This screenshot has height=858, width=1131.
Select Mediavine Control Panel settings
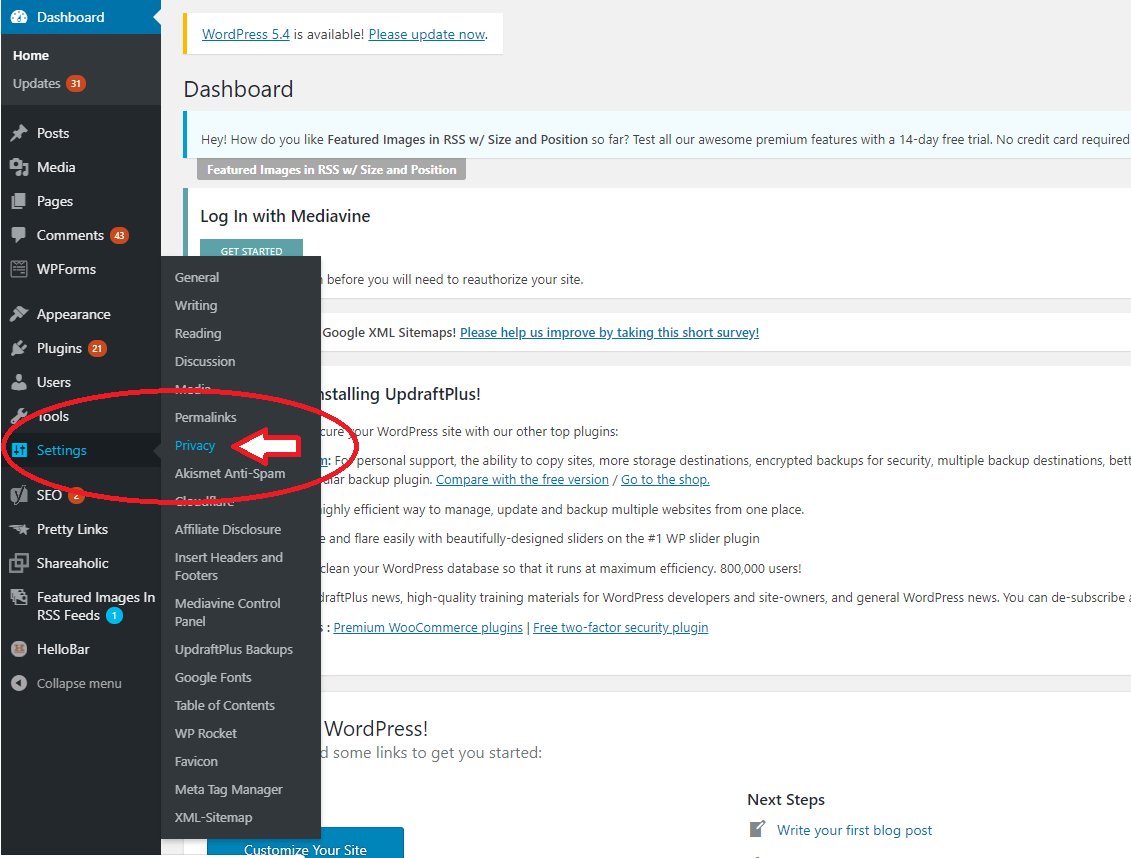tap(227, 612)
